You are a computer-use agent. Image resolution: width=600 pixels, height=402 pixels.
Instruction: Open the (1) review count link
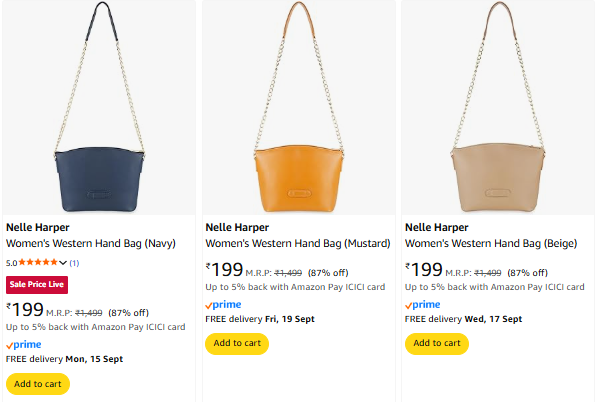(x=74, y=262)
